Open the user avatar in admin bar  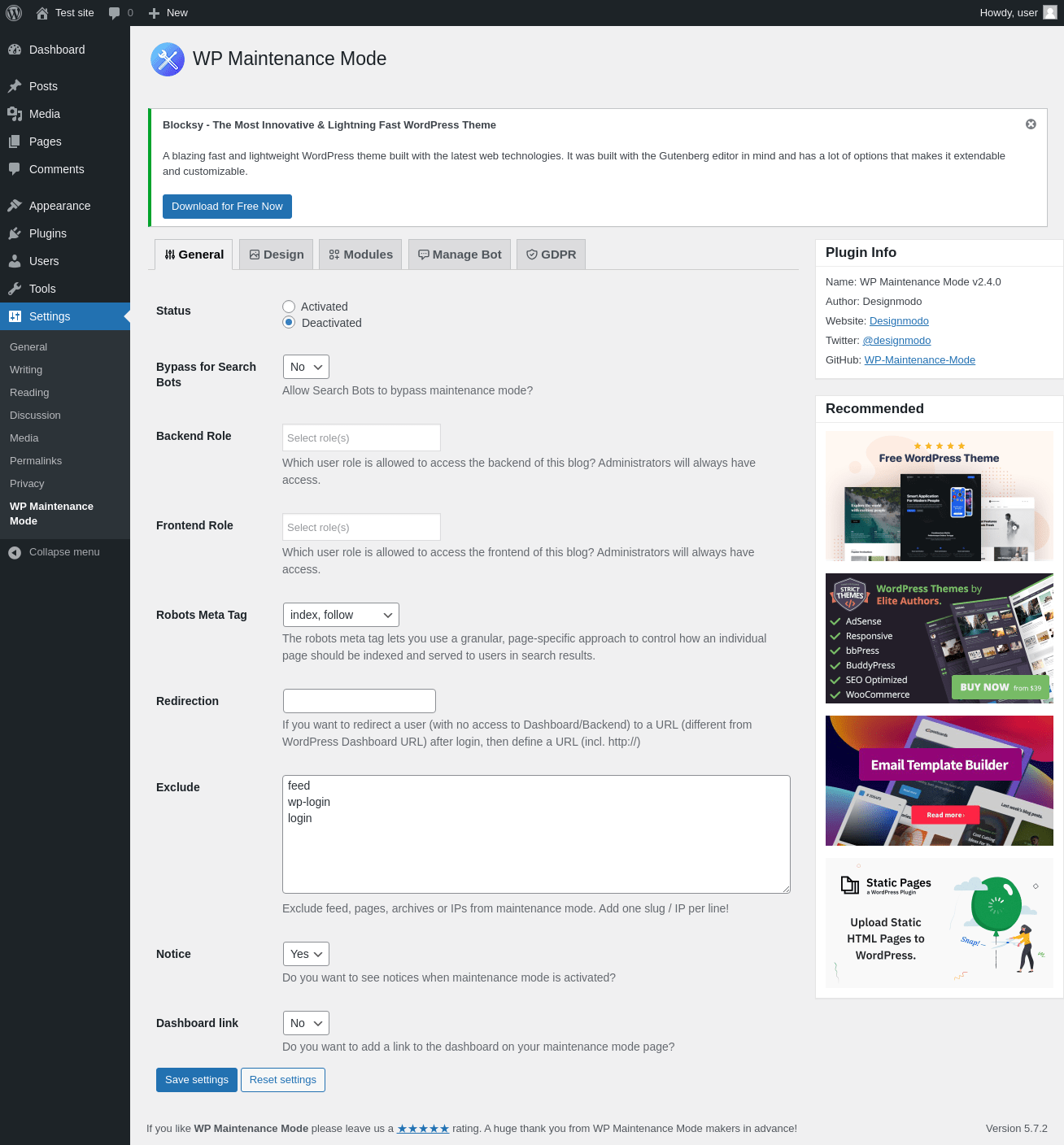[1050, 13]
